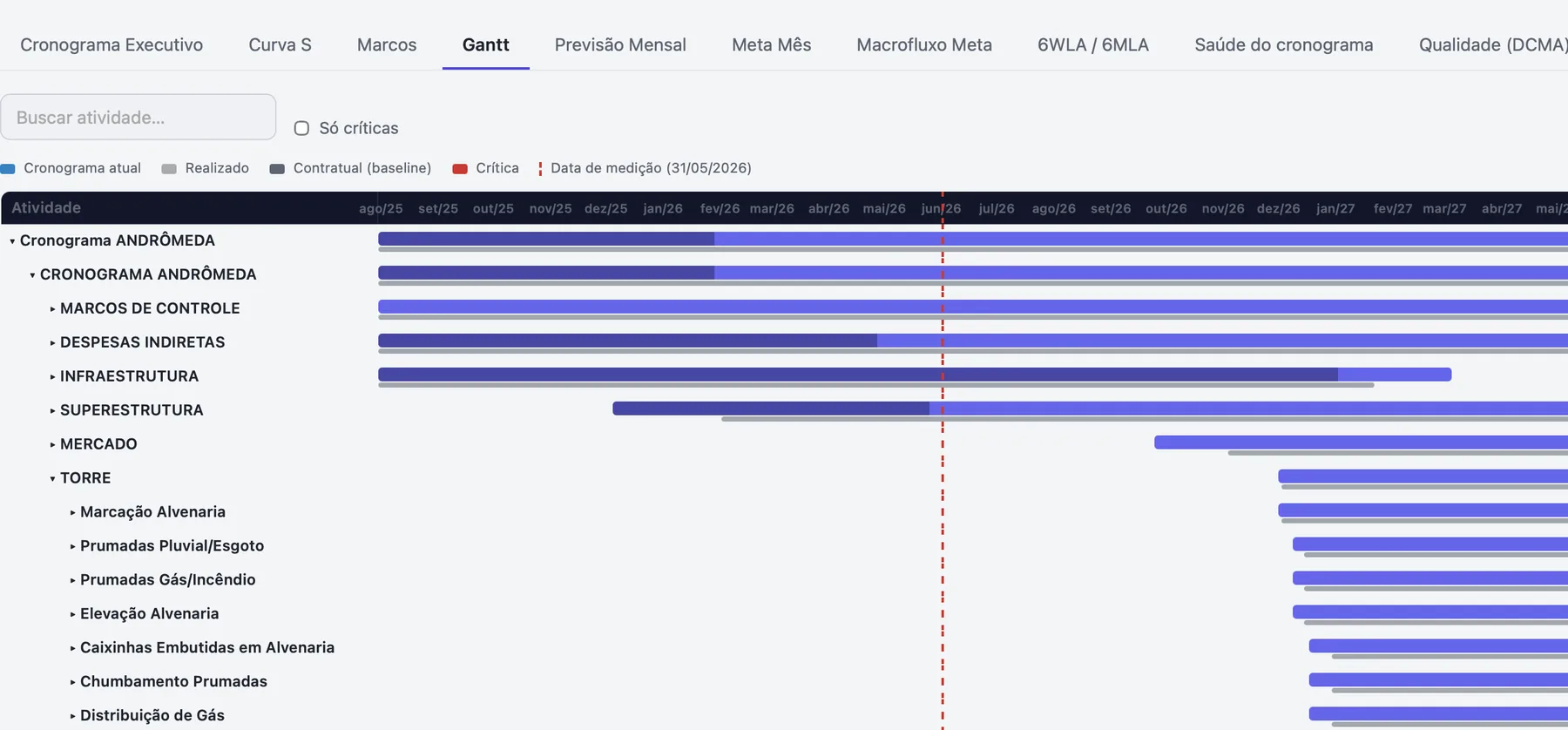1568x730 pixels.
Task: Click the INFRAESTRUTURA gray baseline bar
Action: pos(876,385)
